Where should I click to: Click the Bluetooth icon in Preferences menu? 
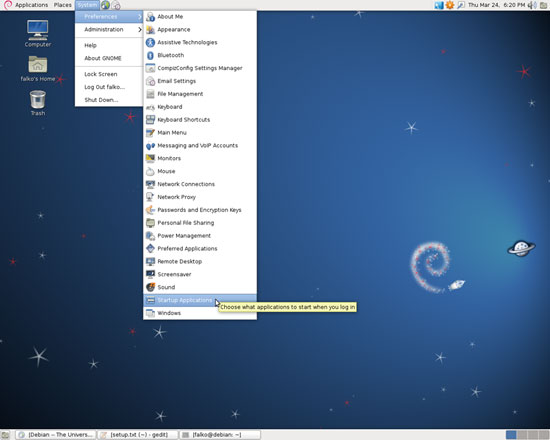pos(150,55)
